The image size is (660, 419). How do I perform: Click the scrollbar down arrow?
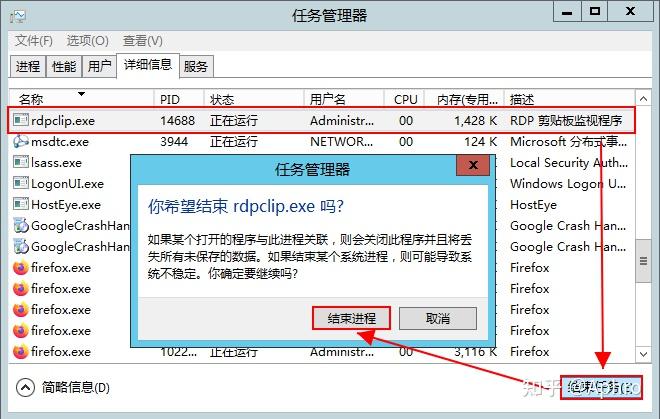click(x=643, y=354)
